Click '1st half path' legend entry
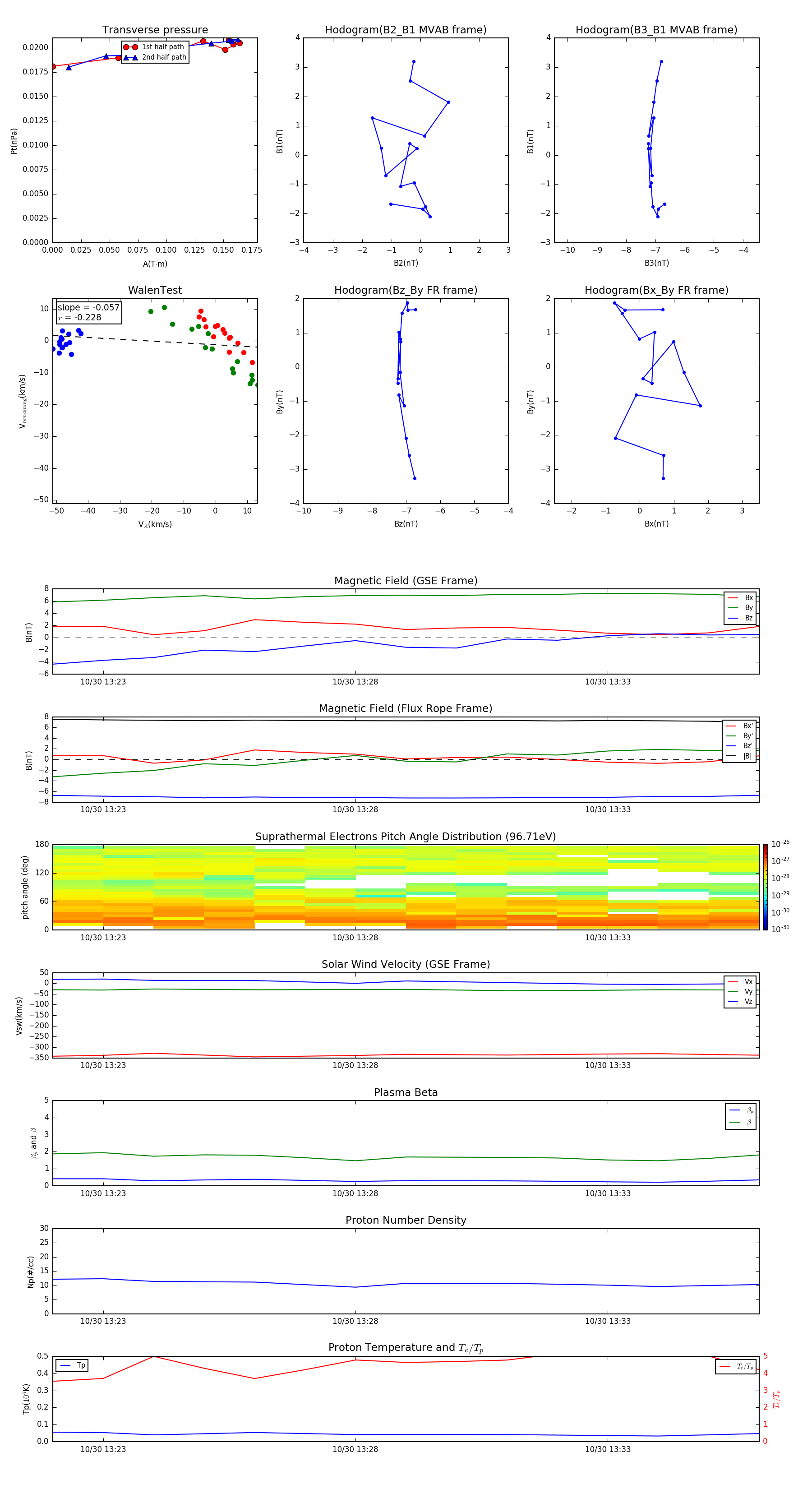 click(154, 47)
